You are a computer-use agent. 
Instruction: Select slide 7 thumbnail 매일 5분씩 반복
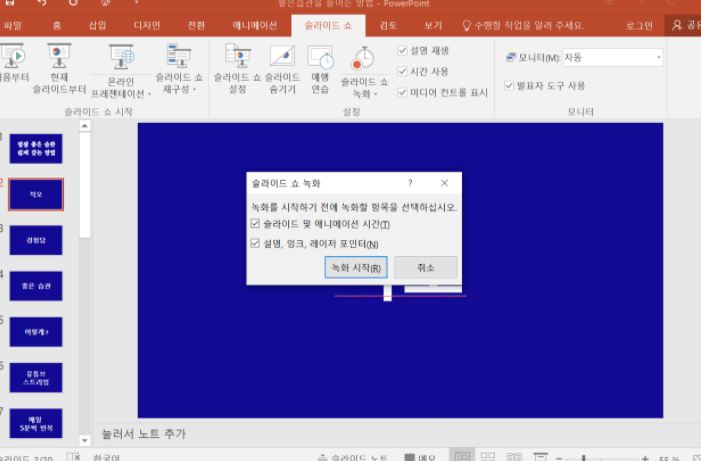(x=36, y=423)
